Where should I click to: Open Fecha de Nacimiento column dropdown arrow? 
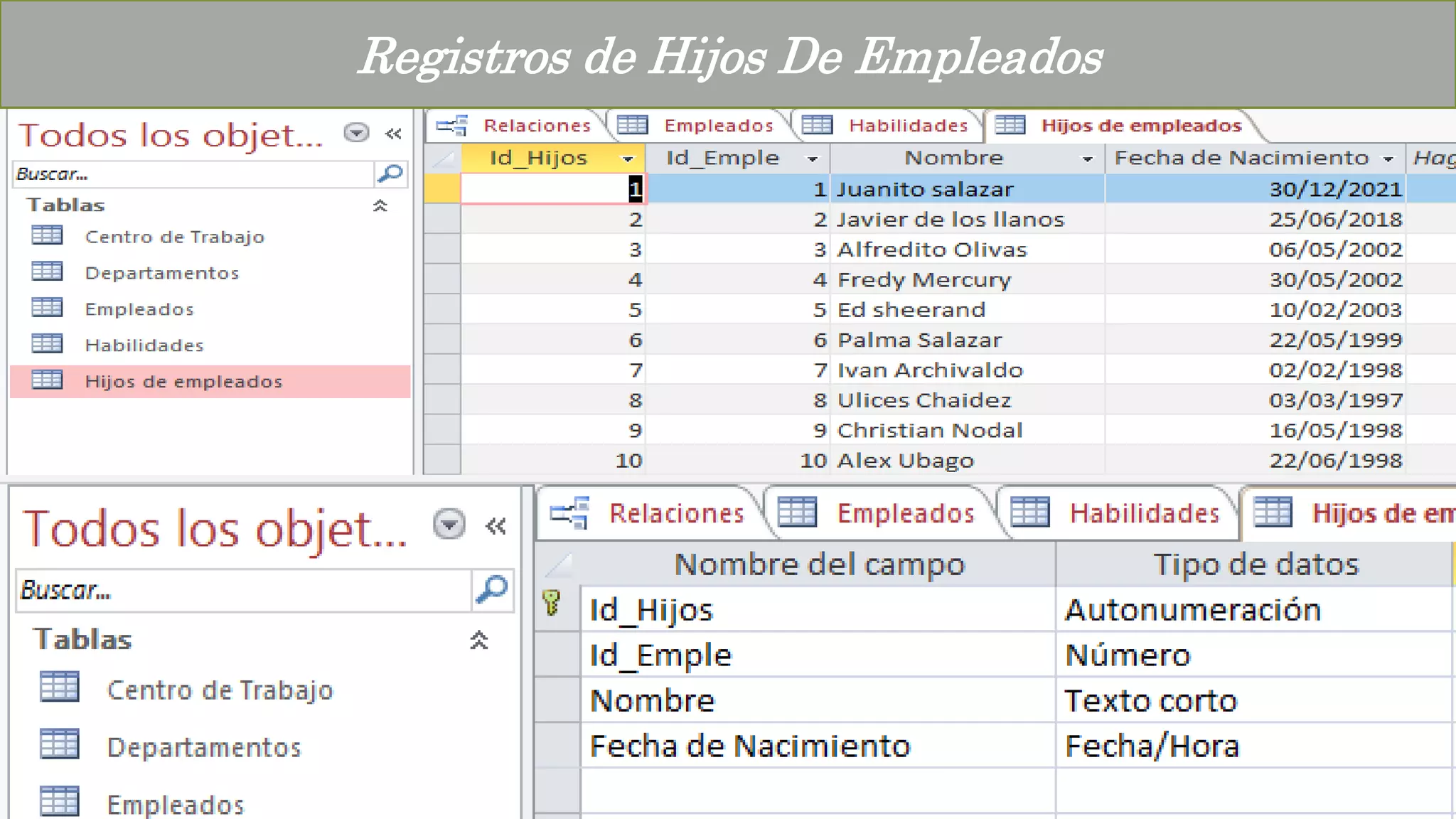point(1388,159)
